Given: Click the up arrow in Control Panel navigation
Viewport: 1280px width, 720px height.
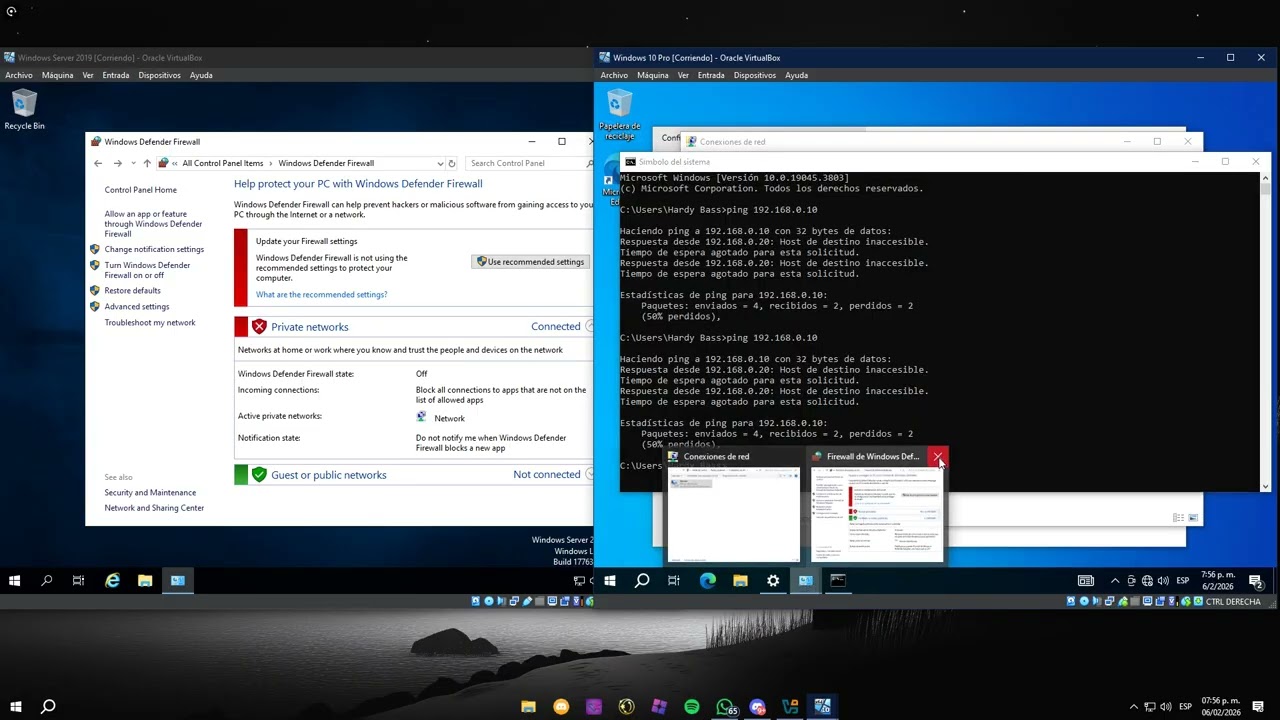Looking at the screenshot, I should [147, 163].
